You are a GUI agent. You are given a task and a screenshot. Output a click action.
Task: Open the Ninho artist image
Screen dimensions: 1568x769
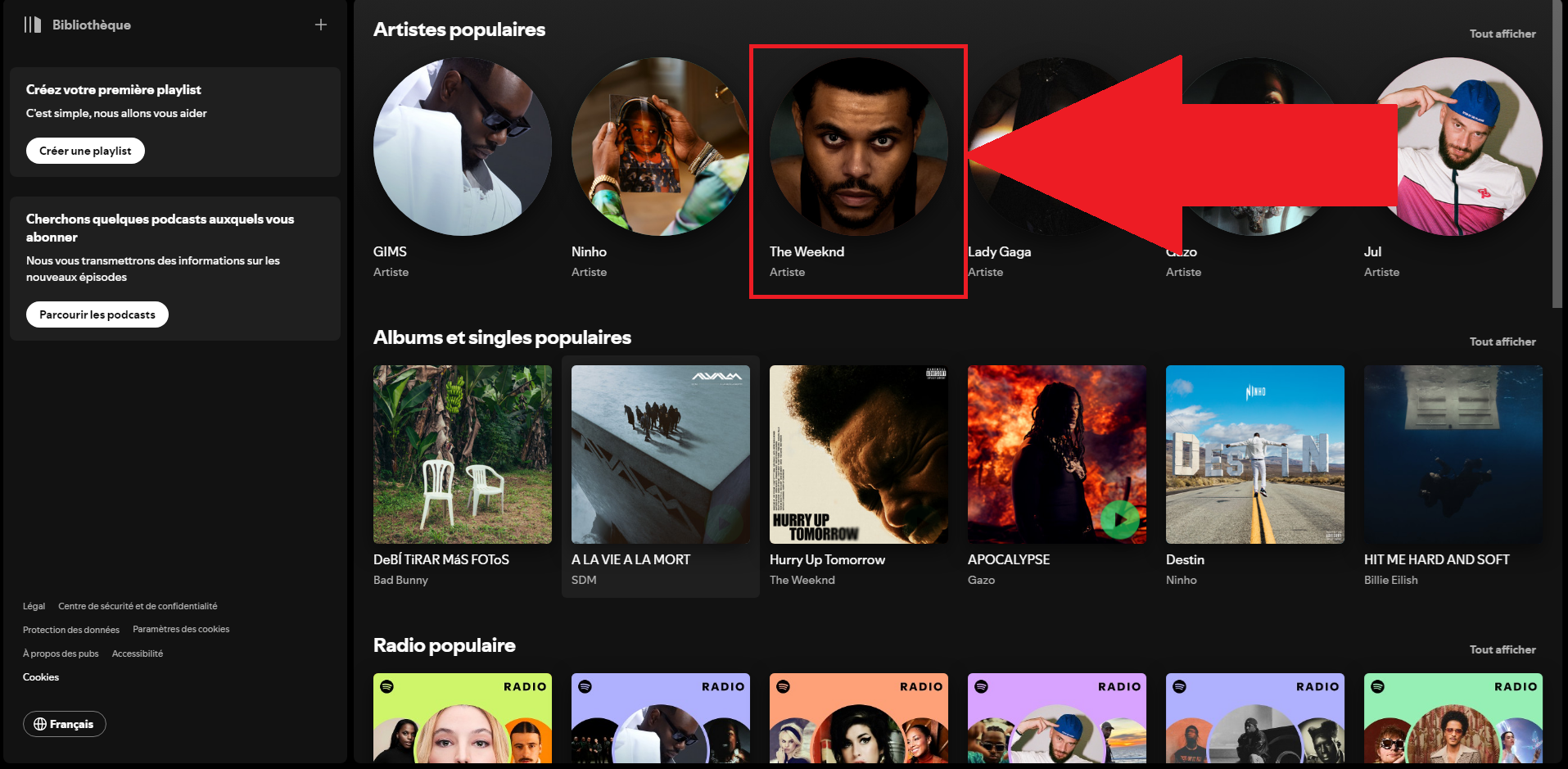[660, 147]
